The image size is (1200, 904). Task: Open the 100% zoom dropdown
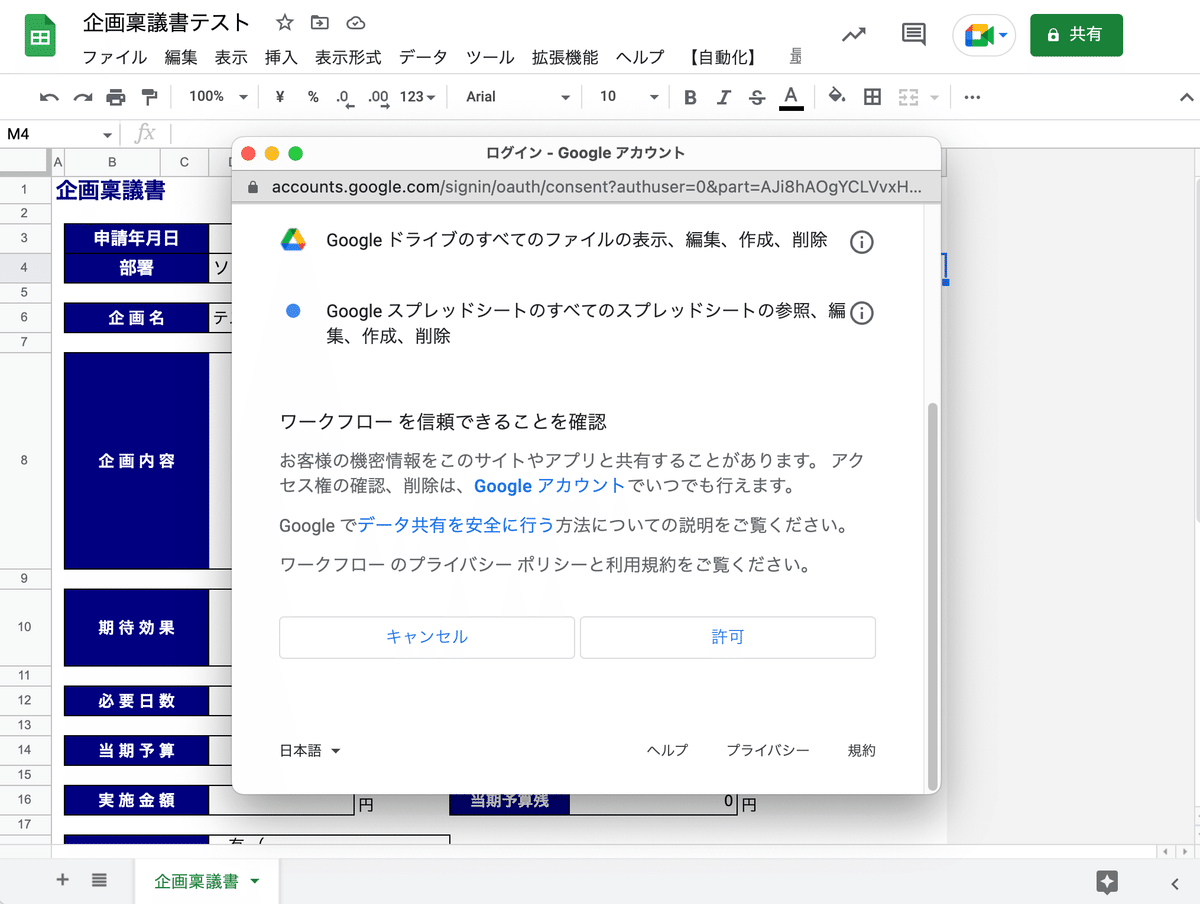217,97
